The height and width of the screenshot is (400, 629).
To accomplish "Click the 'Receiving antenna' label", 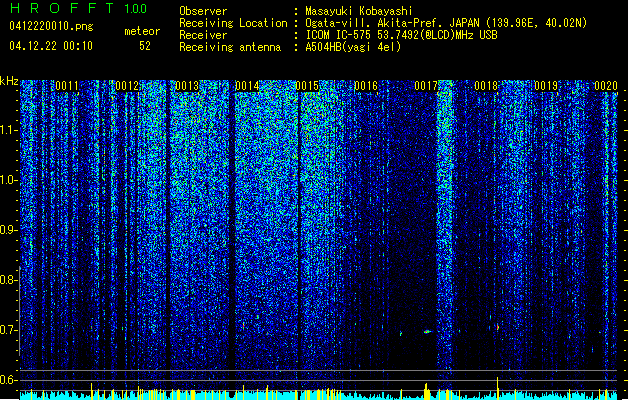I will click(x=230, y=47).
